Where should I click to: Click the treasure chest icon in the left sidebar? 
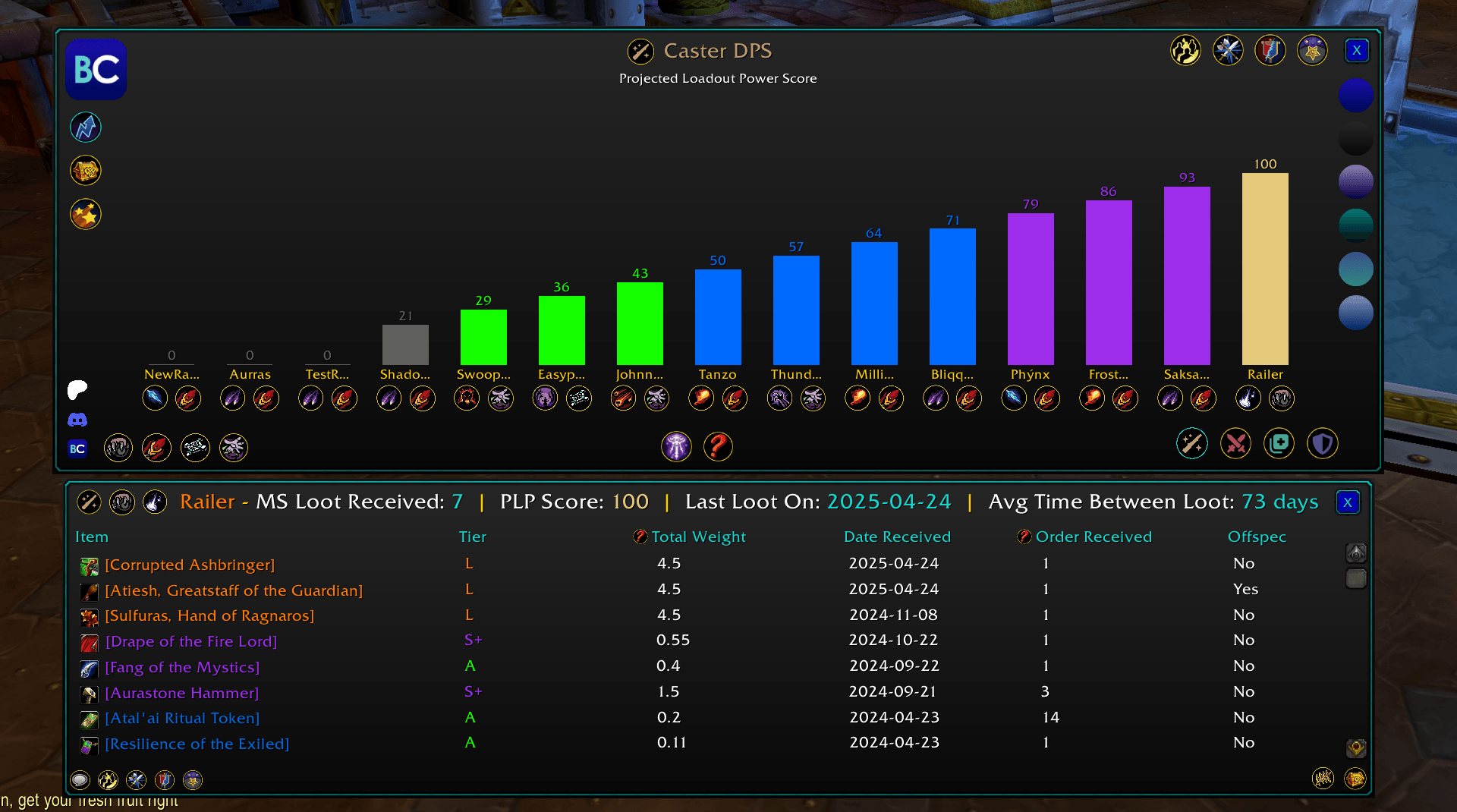[85, 170]
